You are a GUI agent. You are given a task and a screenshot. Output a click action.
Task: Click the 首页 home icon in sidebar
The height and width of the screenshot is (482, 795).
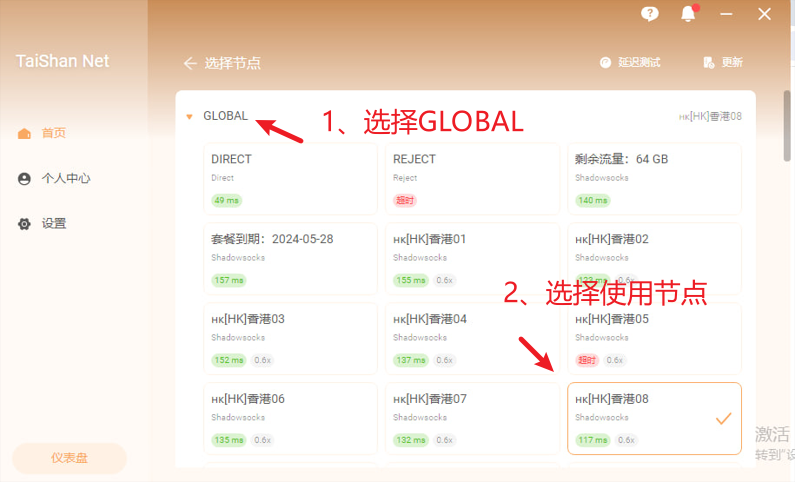pyautogui.click(x=24, y=133)
